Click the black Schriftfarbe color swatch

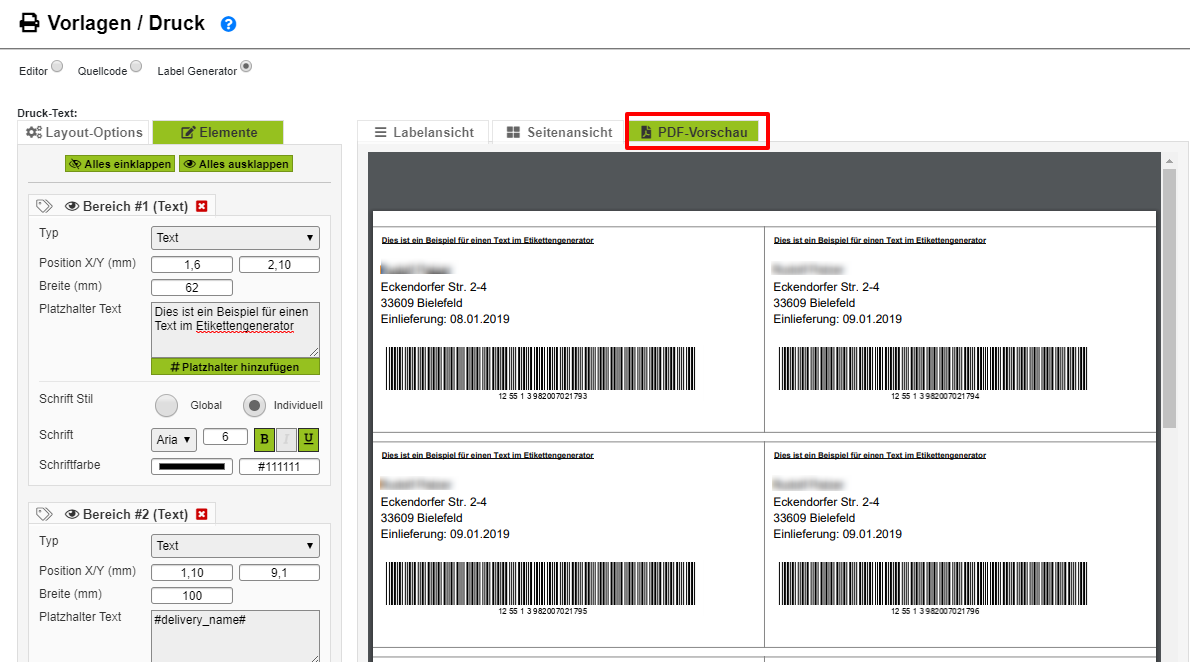pyautogui.click(x=192, y=466)
